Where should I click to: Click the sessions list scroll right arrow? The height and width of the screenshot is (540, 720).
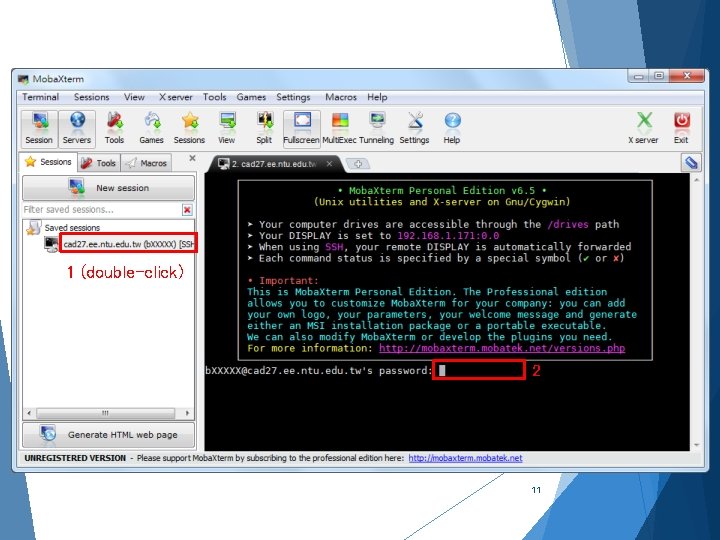[187, 413]
